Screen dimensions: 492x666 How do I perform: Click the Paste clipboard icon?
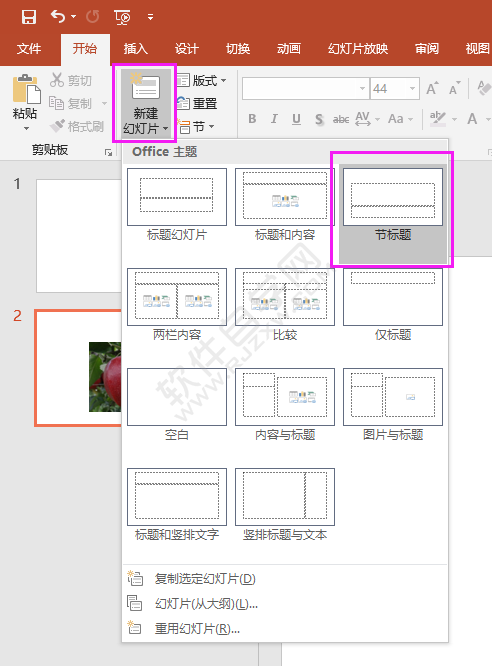click(x=26, y=89)
